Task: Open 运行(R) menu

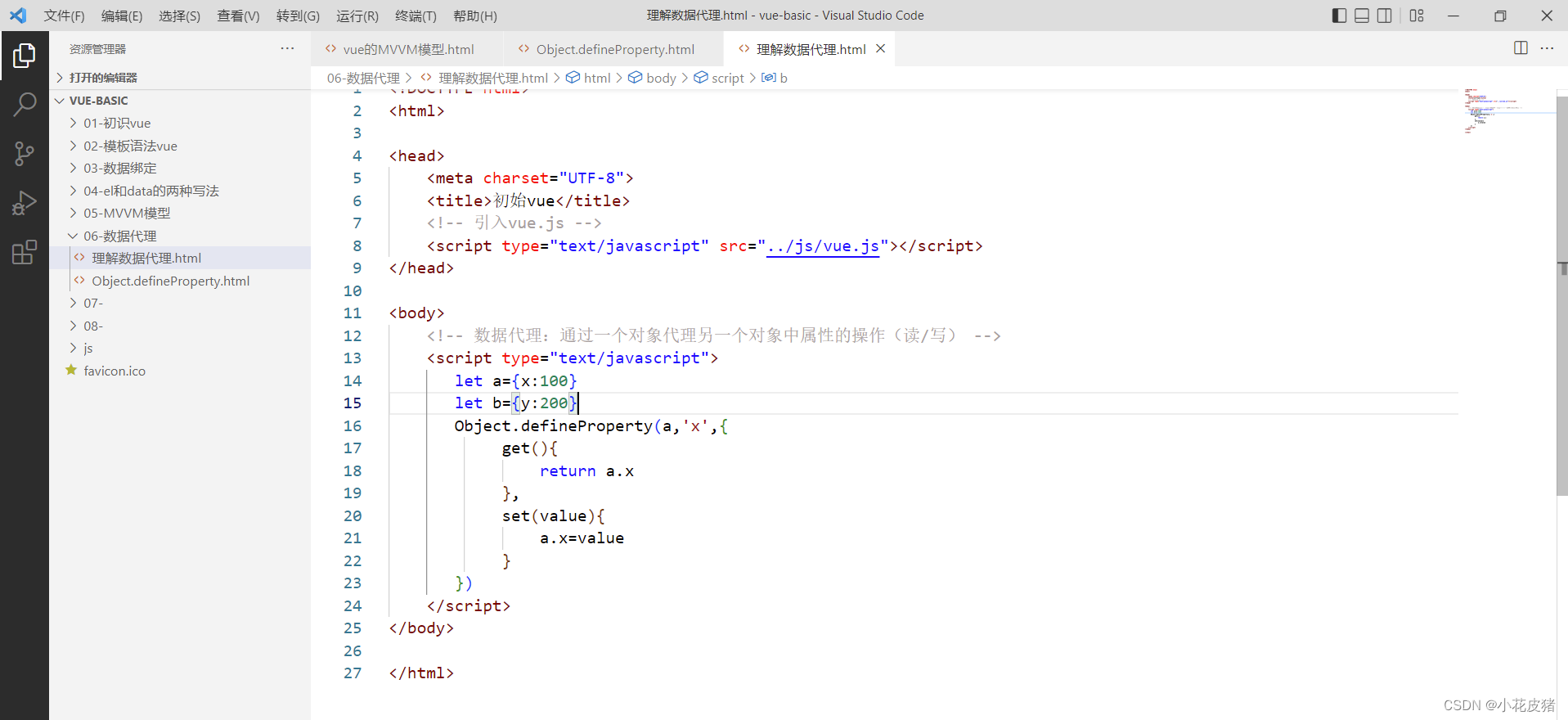Action: [357, 16]
